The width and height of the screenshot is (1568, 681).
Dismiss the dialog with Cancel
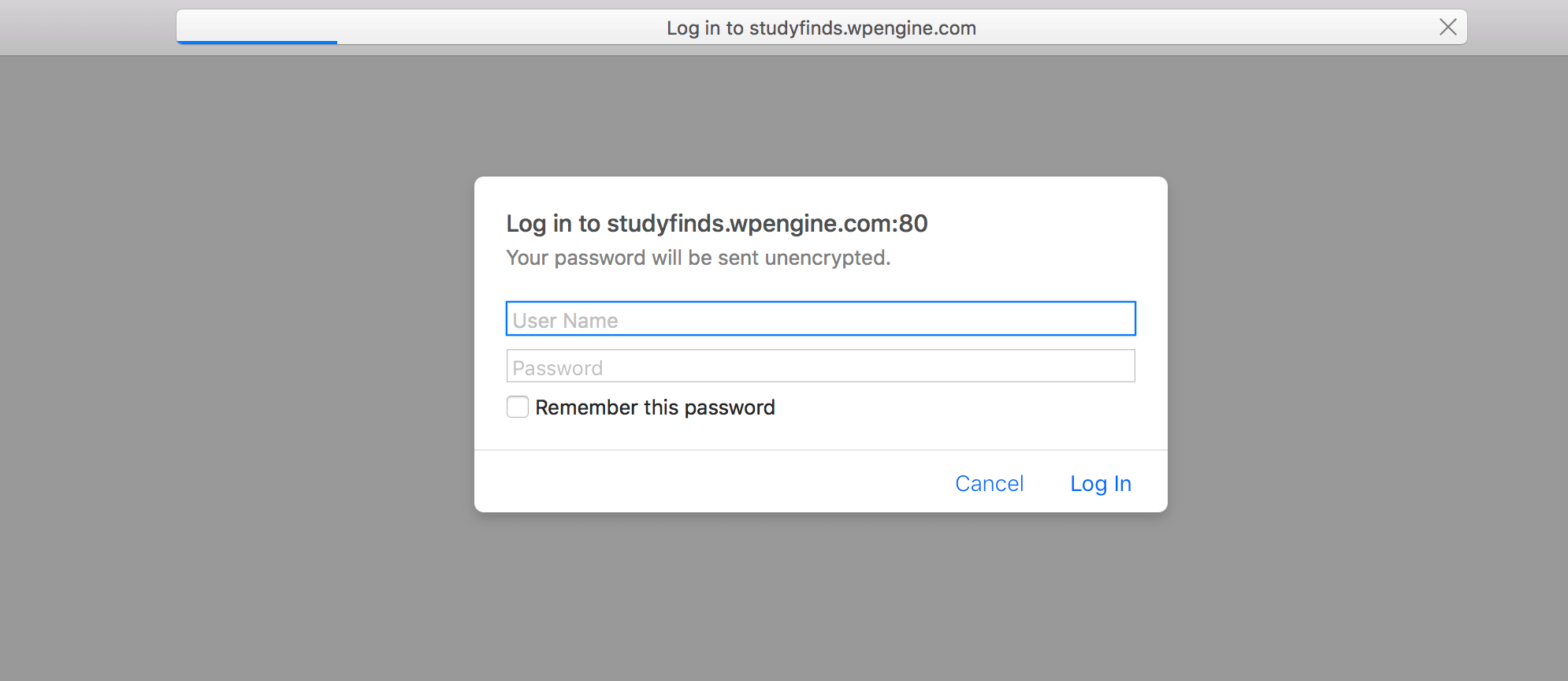point(989,483)
